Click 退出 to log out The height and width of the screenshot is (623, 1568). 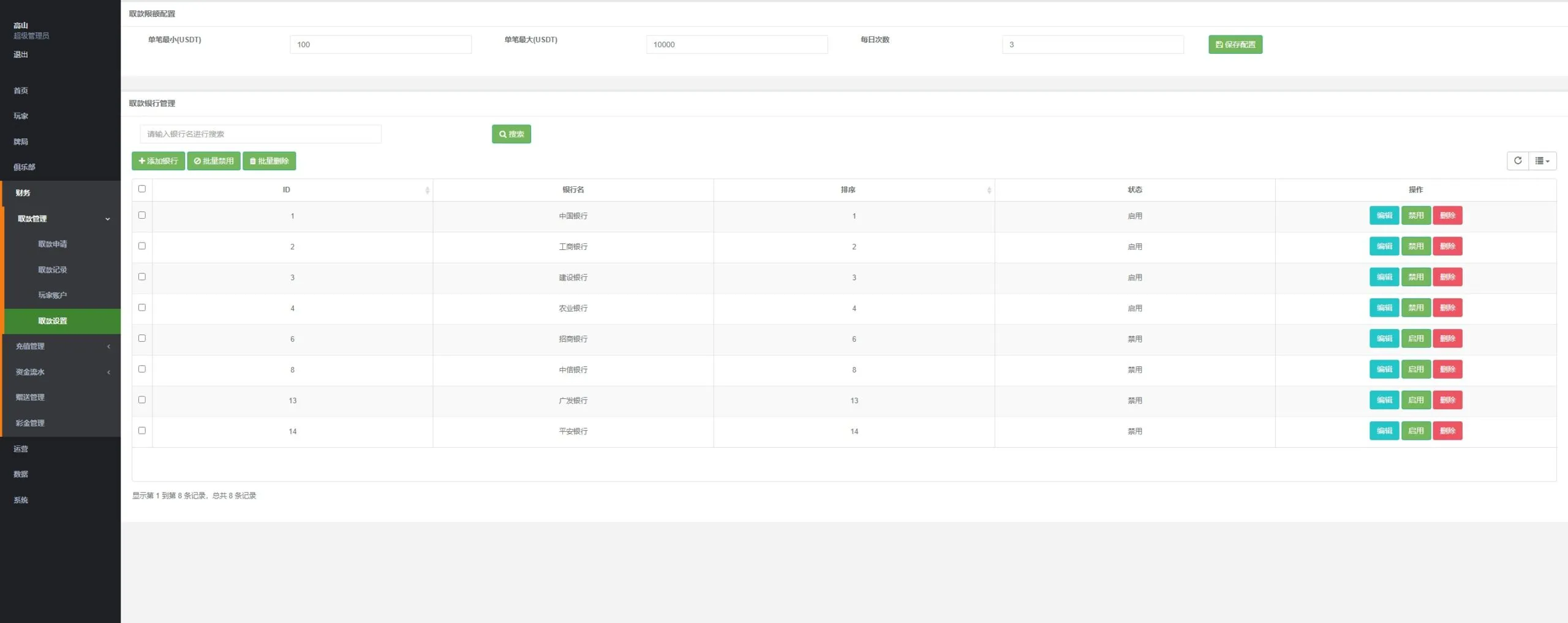[x=21, y=55]
